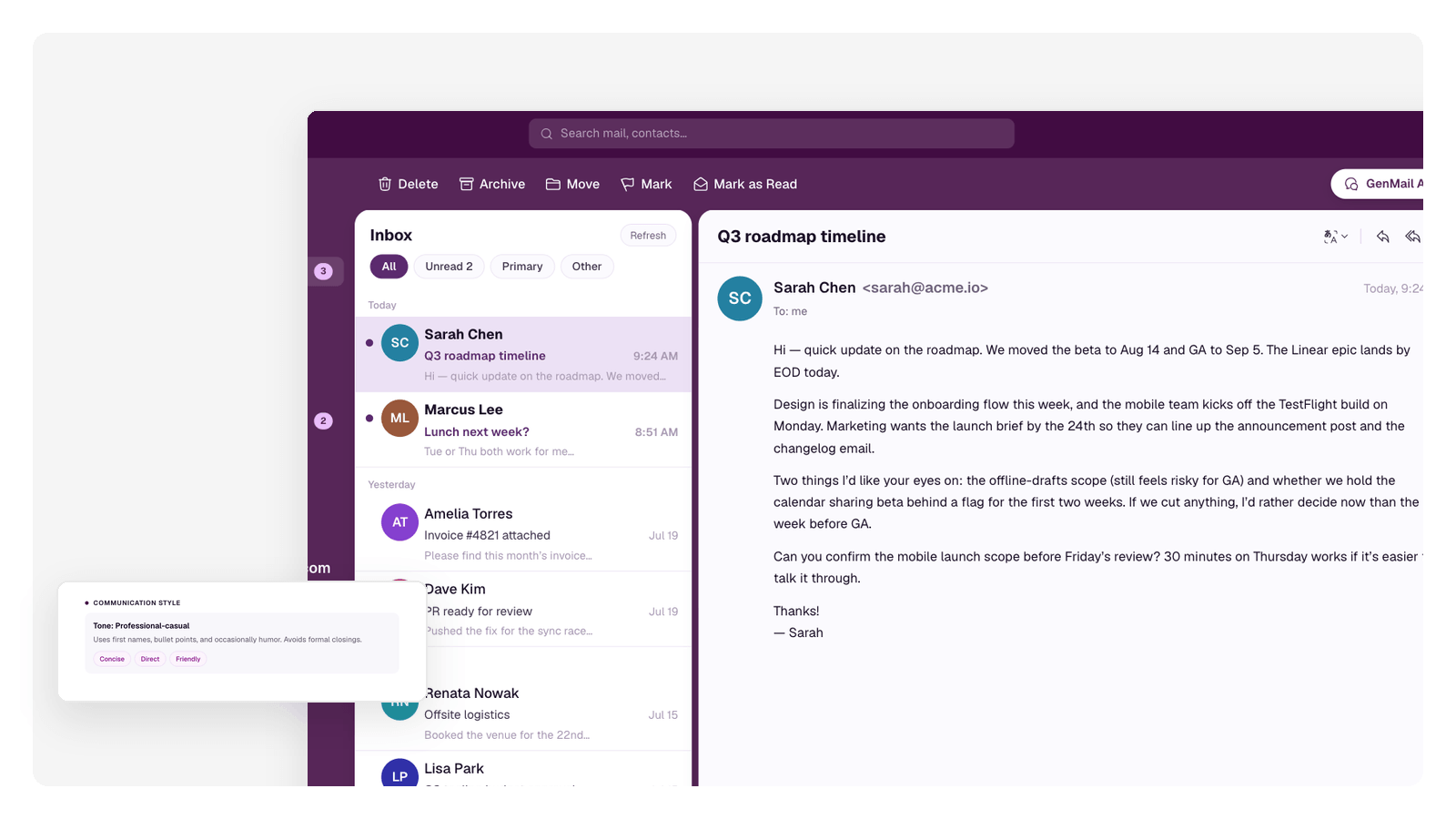
Task: Click the Yesterday section label
Action: 391,485
